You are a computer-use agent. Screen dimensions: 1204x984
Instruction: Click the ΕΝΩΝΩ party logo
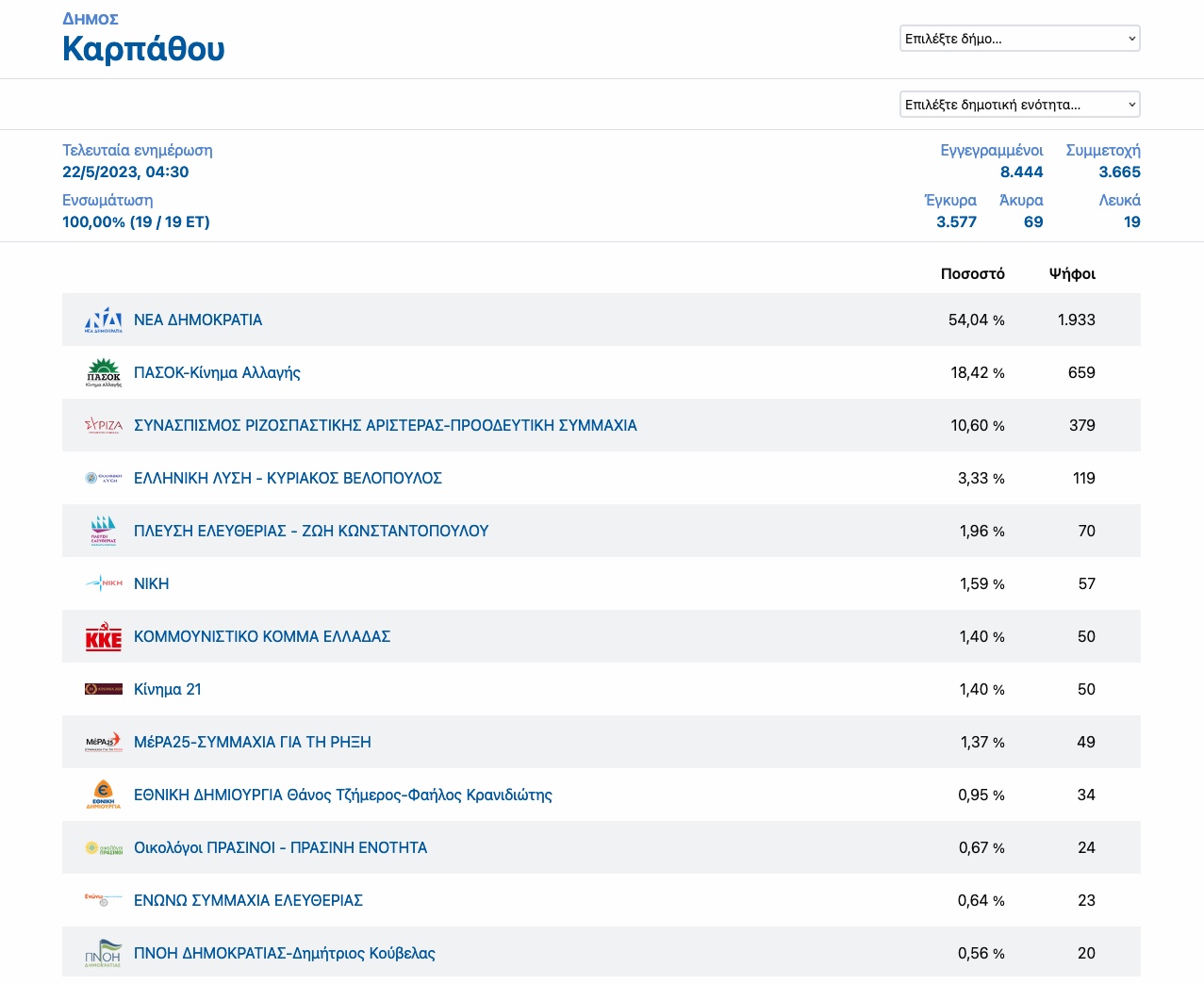104,899
